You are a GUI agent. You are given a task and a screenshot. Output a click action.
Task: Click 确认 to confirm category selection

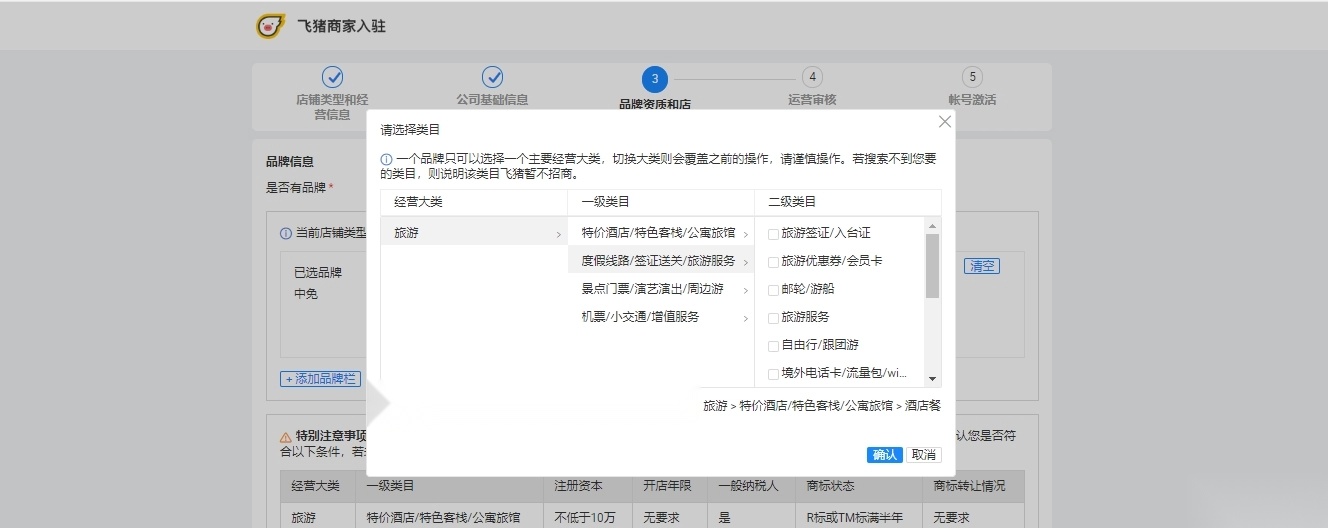(885, 455)
